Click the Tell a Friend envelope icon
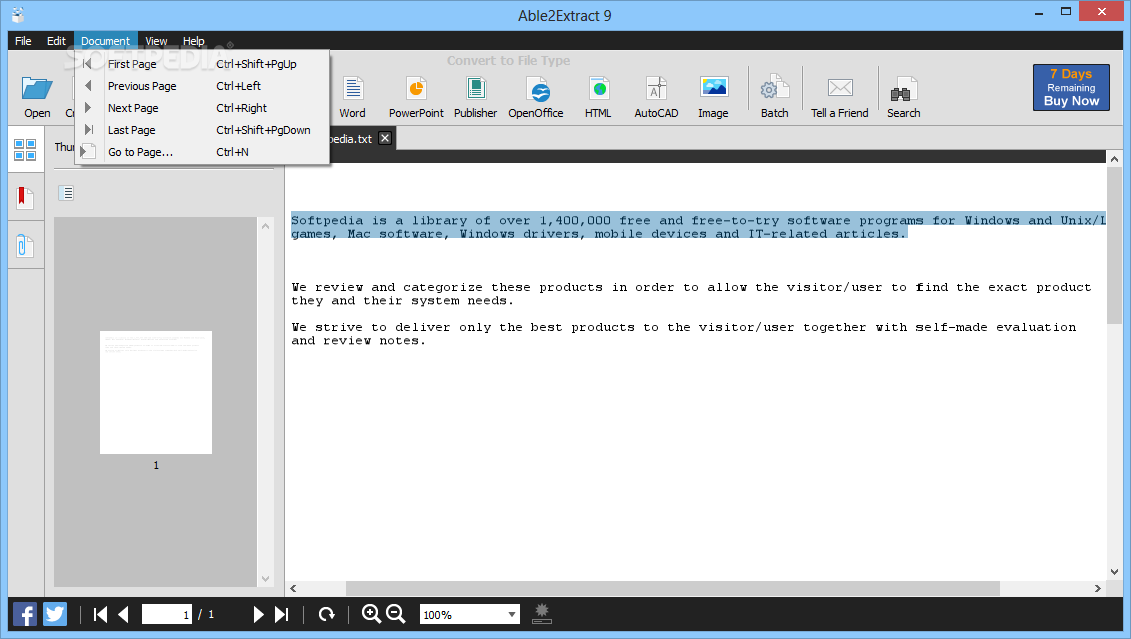Viewport: 1131px width, 639px height. tap(840, 88)
